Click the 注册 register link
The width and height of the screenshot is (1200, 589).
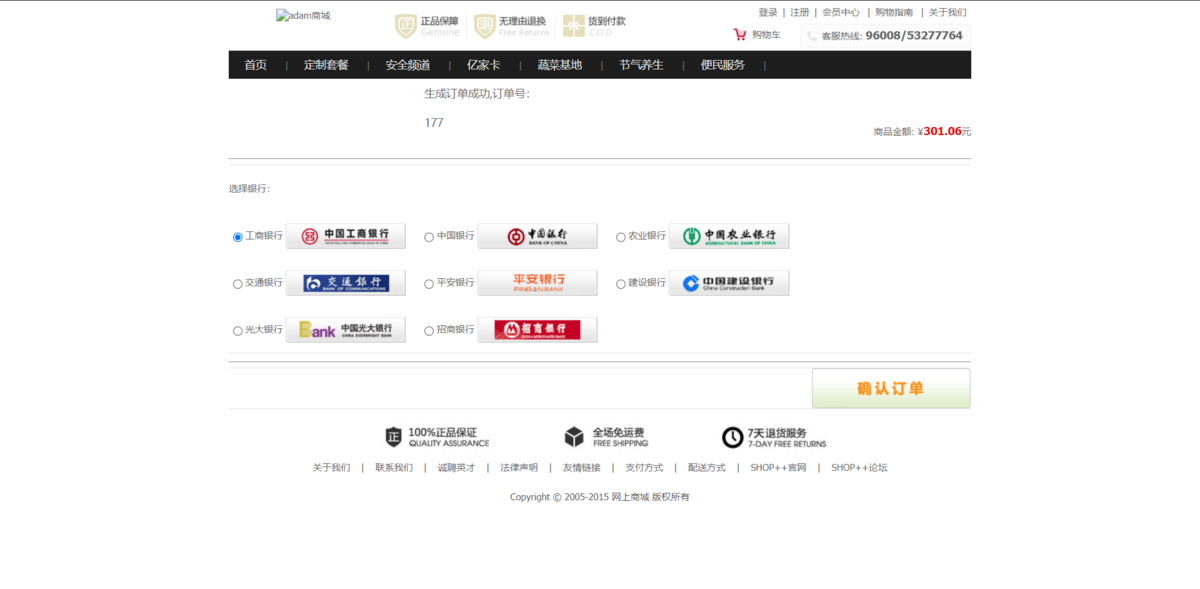pyautogui.click(x=800, y=13)
